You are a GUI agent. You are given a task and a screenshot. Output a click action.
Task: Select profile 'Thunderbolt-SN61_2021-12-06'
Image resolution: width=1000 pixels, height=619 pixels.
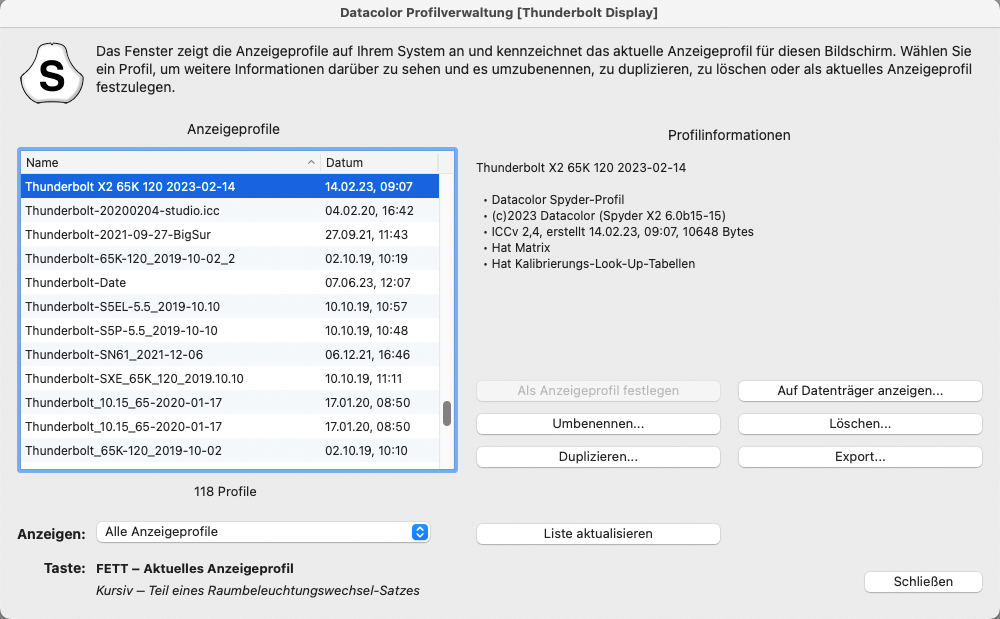tap(230, 354)
